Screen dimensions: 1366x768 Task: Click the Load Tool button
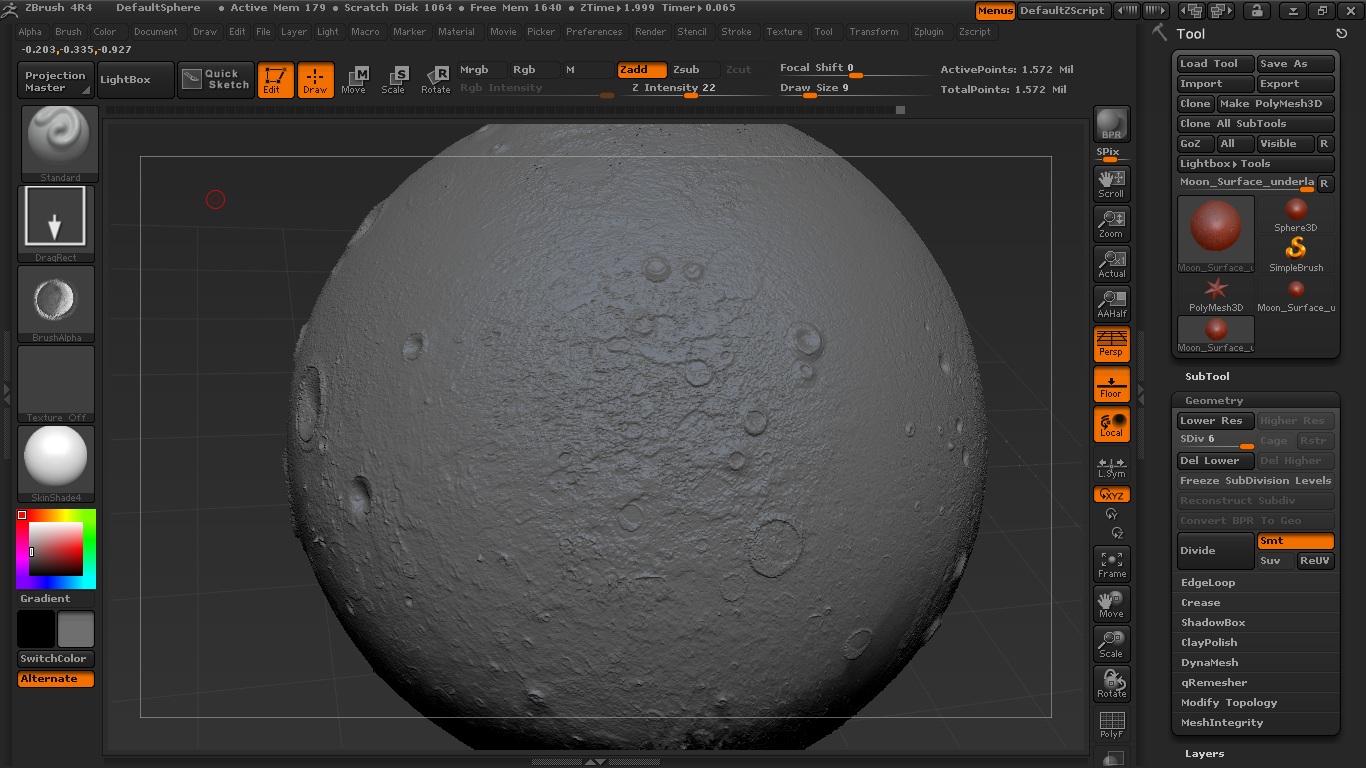click(x=1214, y=63)
